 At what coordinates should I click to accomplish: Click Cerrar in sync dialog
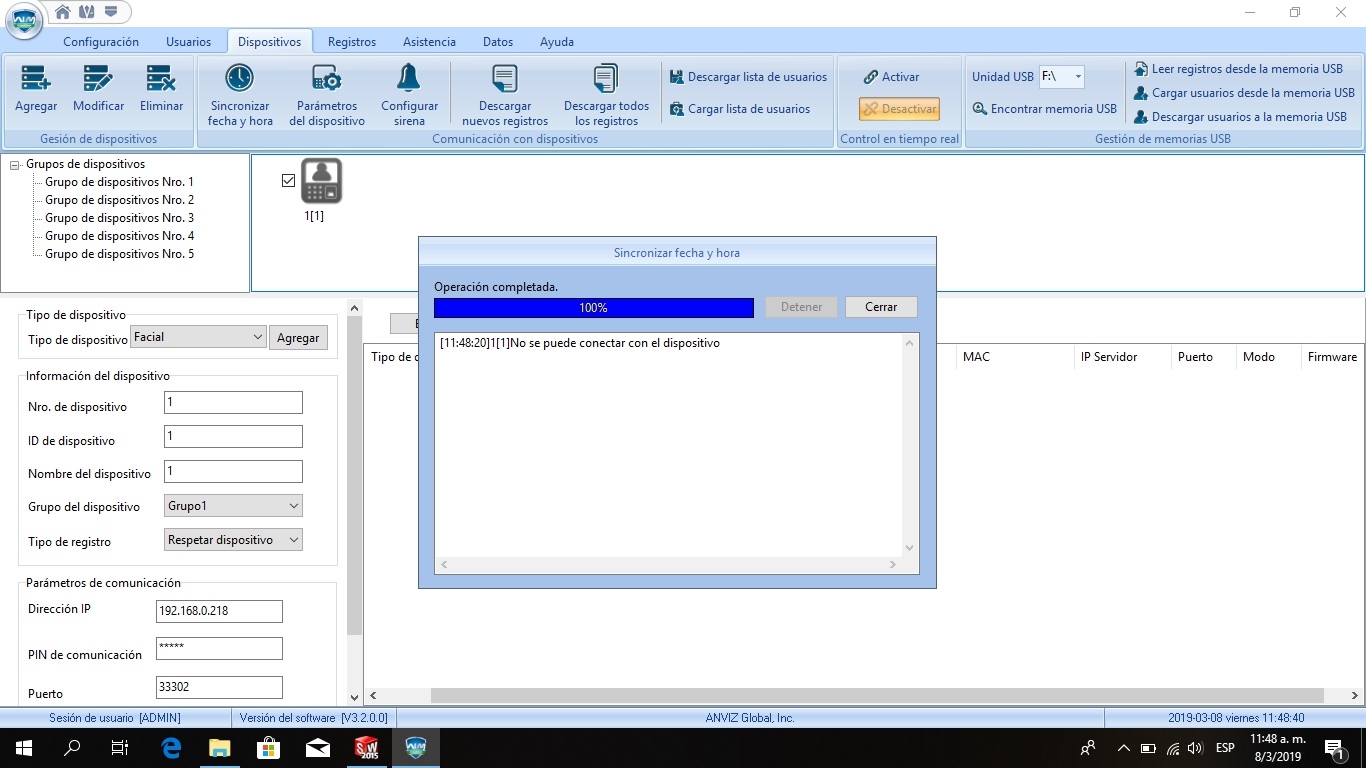coord(881,307)
